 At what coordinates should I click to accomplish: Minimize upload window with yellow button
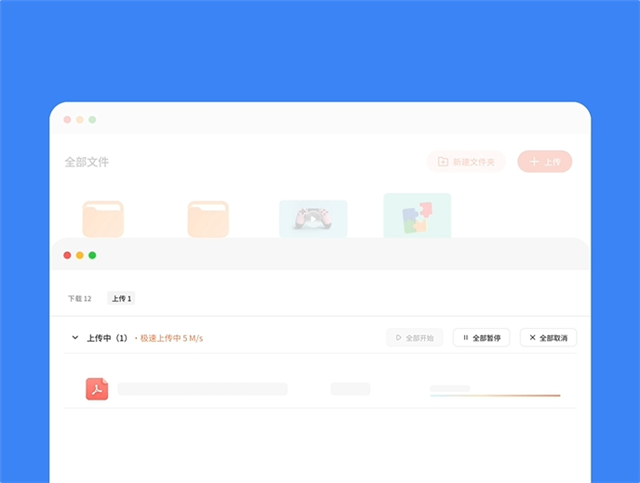80,255
